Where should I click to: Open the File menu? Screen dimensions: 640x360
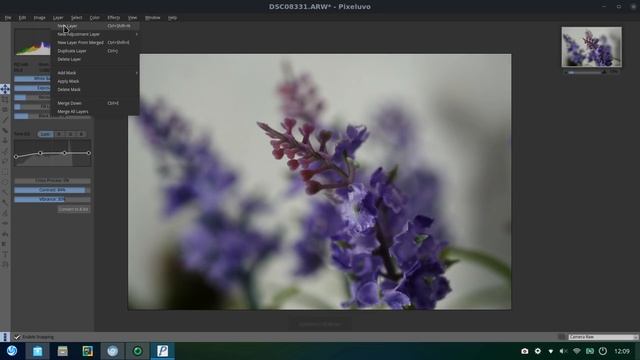(x=8, y=18)
